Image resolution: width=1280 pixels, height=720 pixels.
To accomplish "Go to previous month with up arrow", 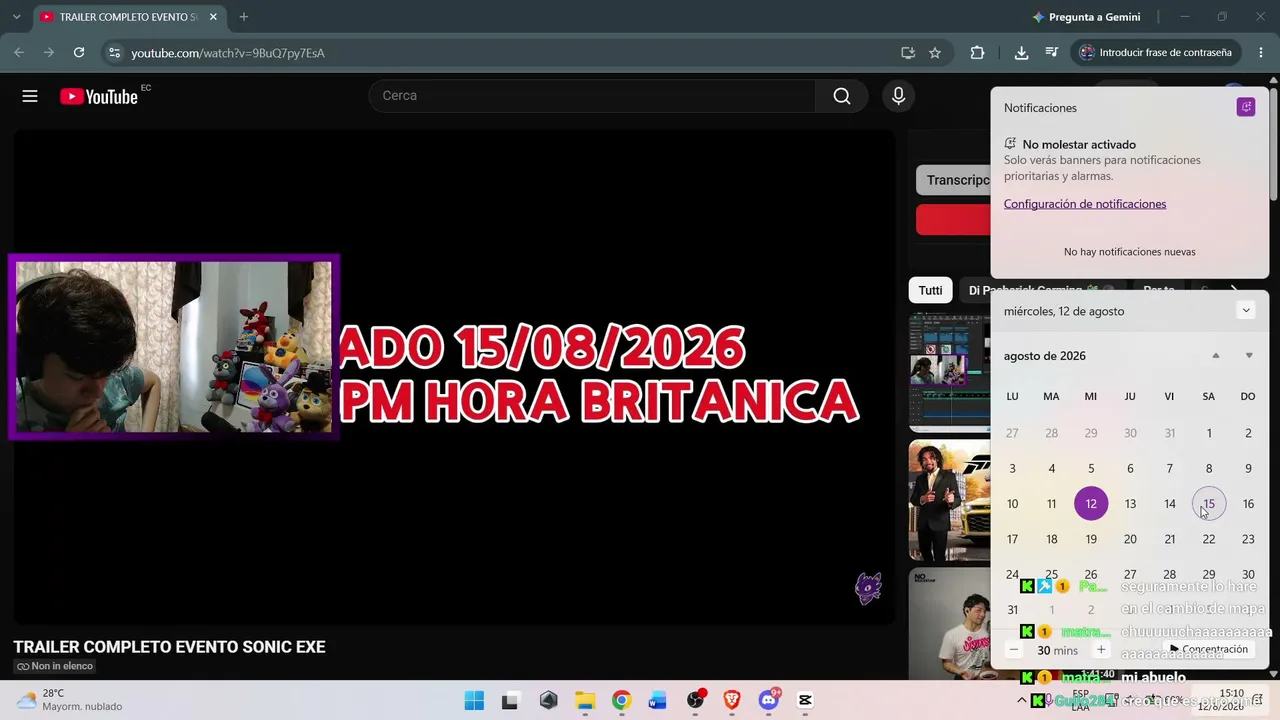I will pos(1216,356).
